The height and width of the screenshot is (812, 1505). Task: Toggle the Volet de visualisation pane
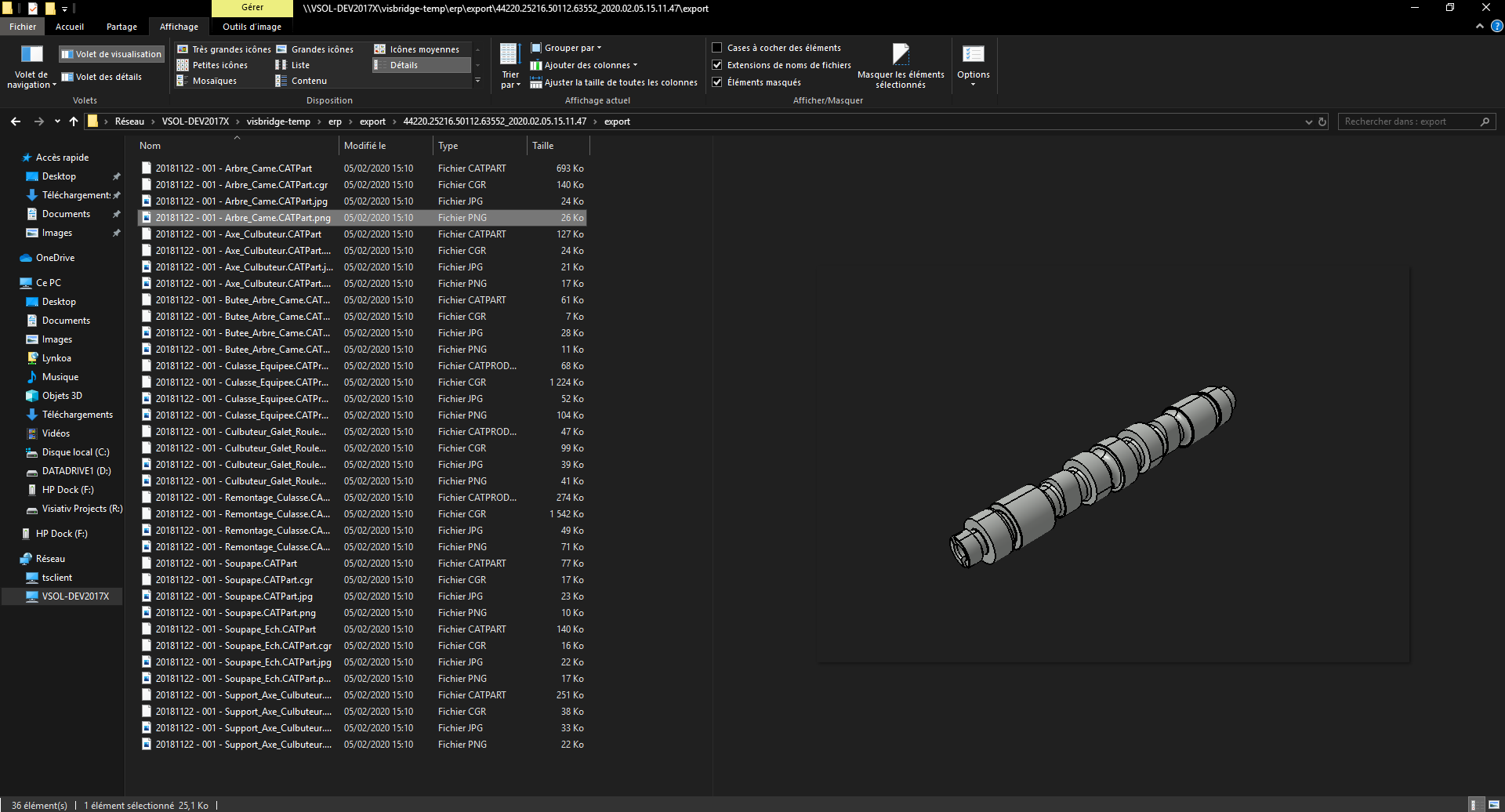pyautogui.click(x=111, y=54)
